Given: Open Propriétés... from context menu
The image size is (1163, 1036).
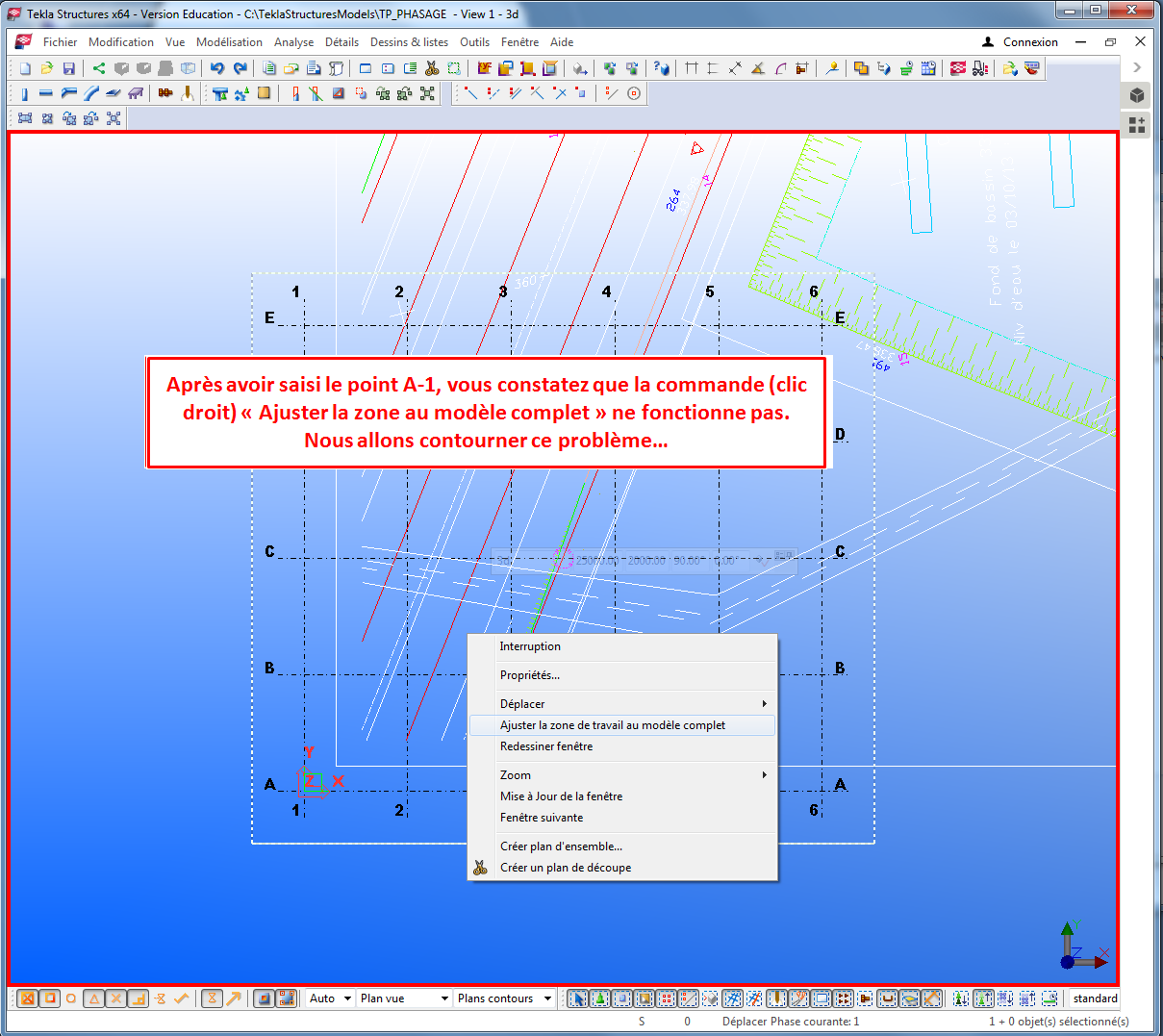Looking at the screenshot, I should click(x=622, y=675).
